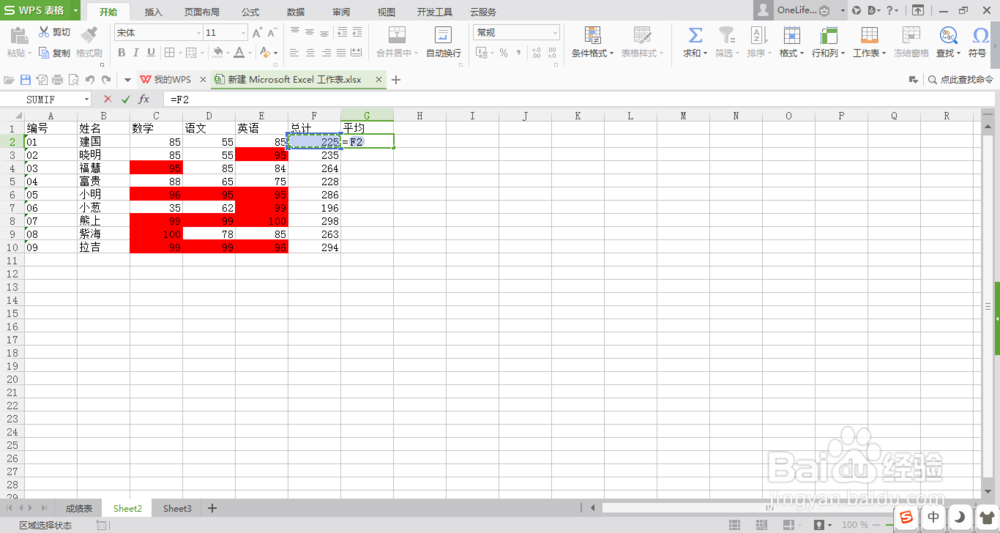
Task: Switch to normal view icon in status bar
Action: tap(735, 525)
